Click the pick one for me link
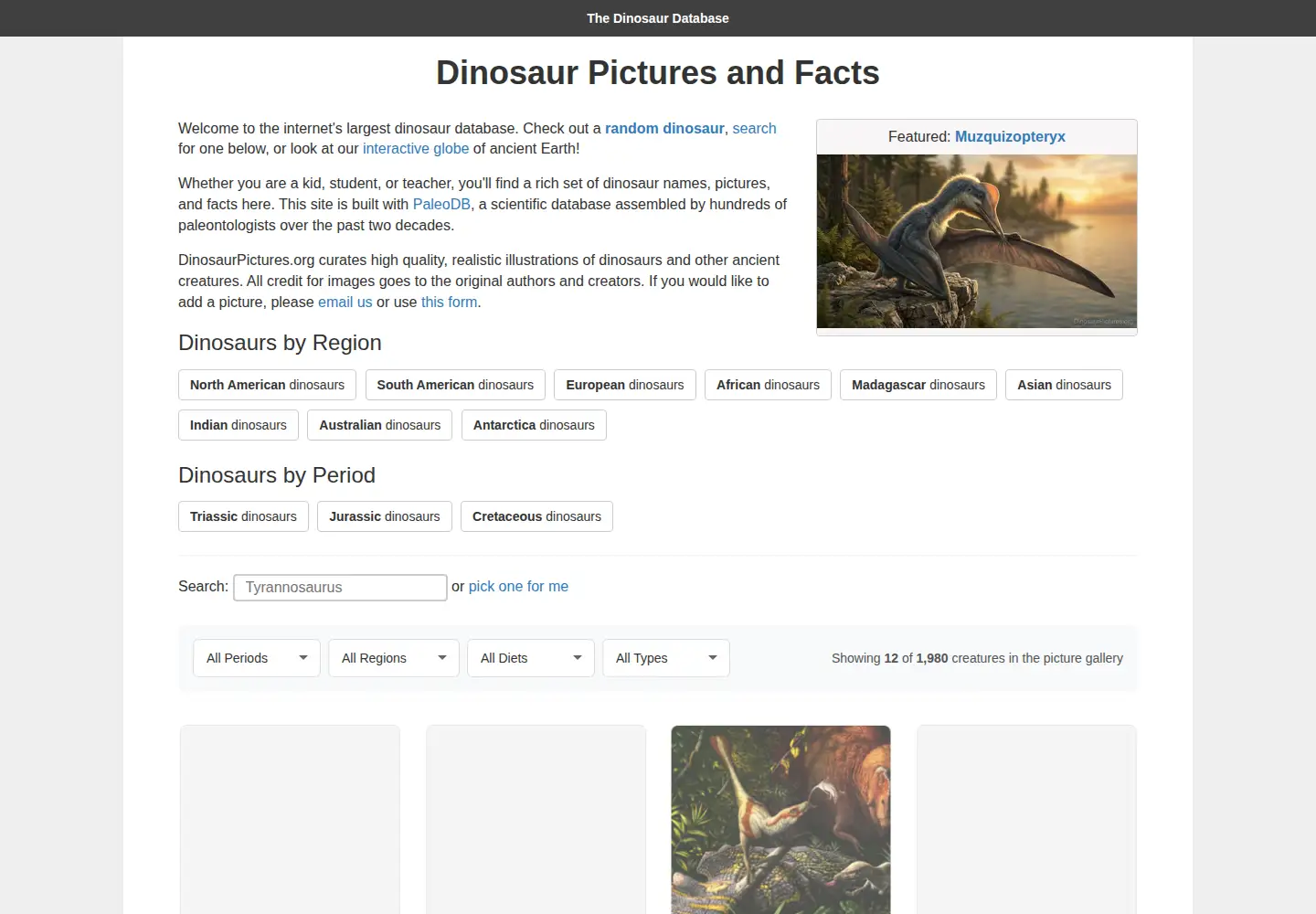1316x914 pixels. point(518,586)
